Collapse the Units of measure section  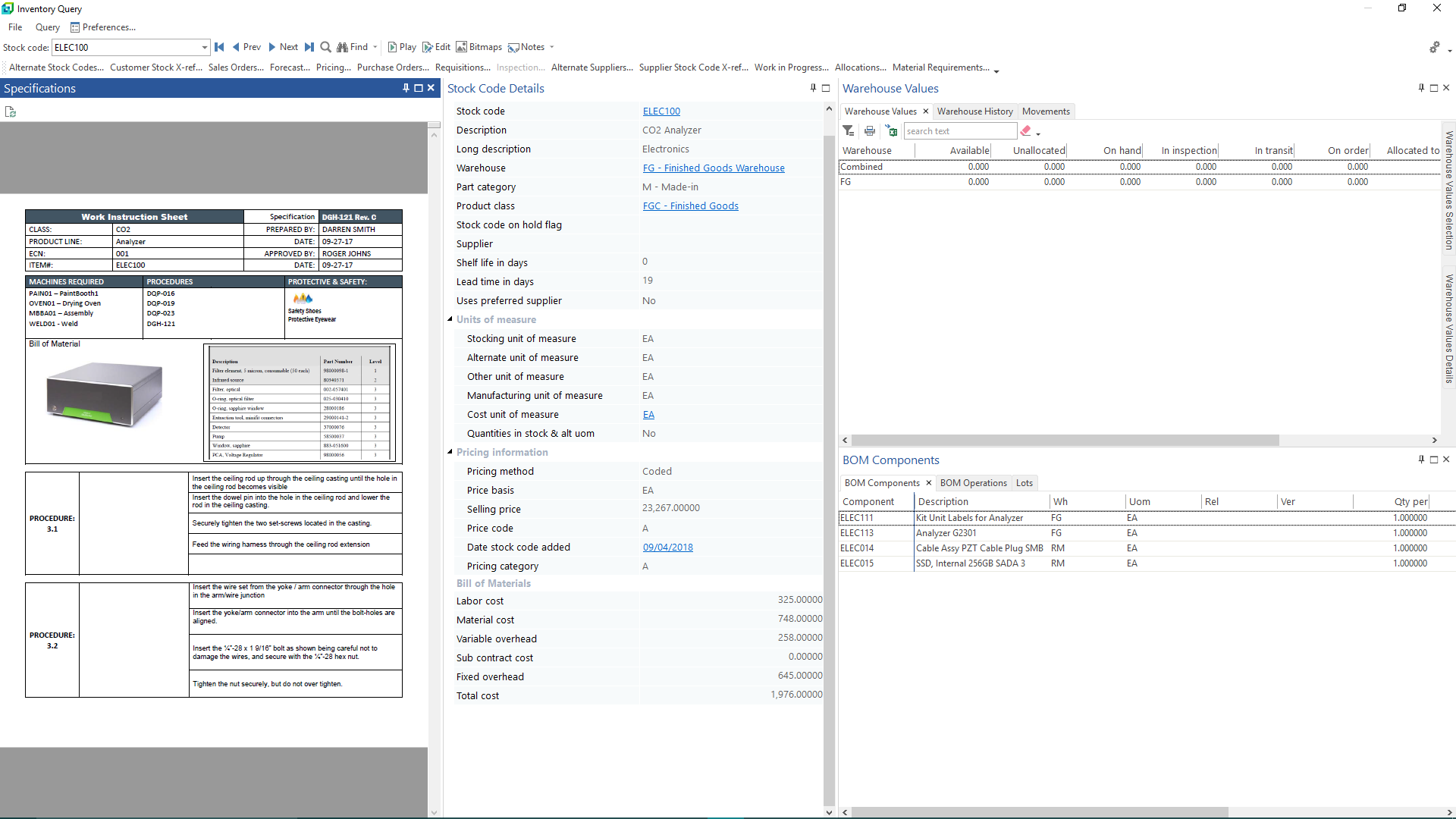pyautogui.click(x=450, y=319)
